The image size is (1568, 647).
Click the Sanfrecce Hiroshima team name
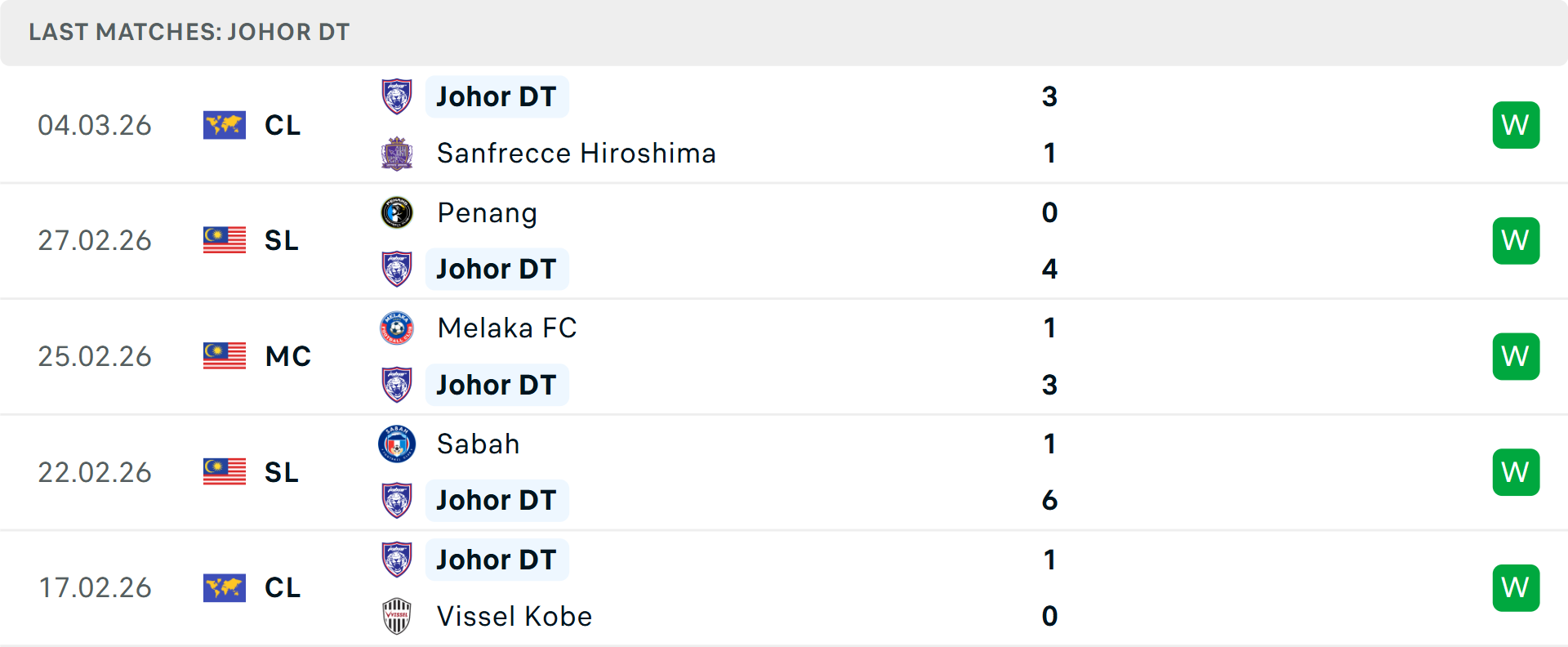pos(575,153)
